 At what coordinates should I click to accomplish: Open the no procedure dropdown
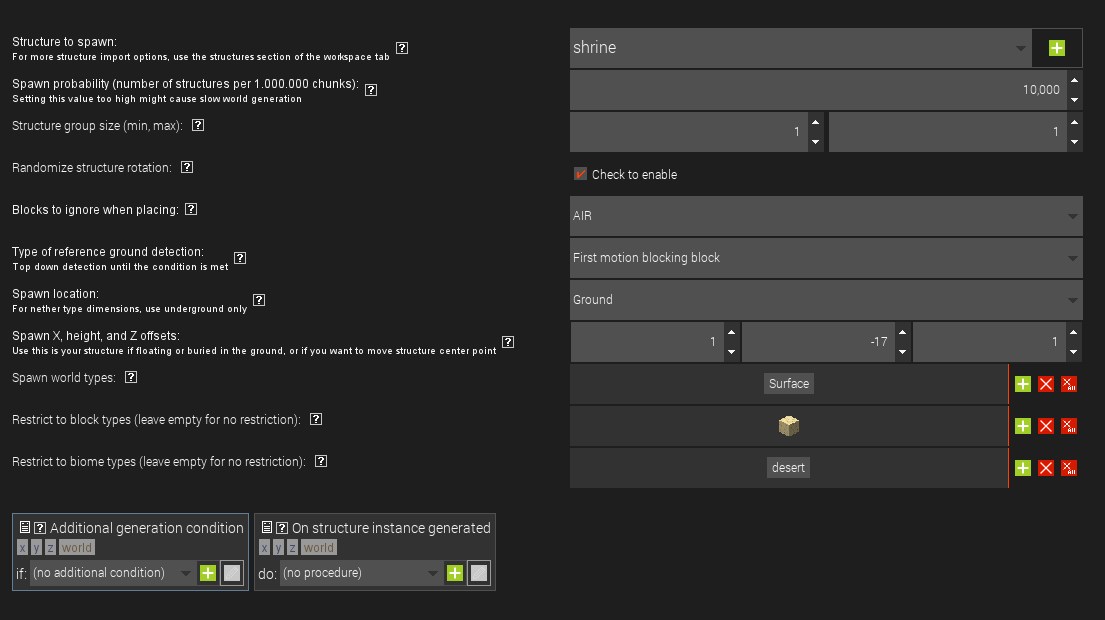(x=361, y=573)
